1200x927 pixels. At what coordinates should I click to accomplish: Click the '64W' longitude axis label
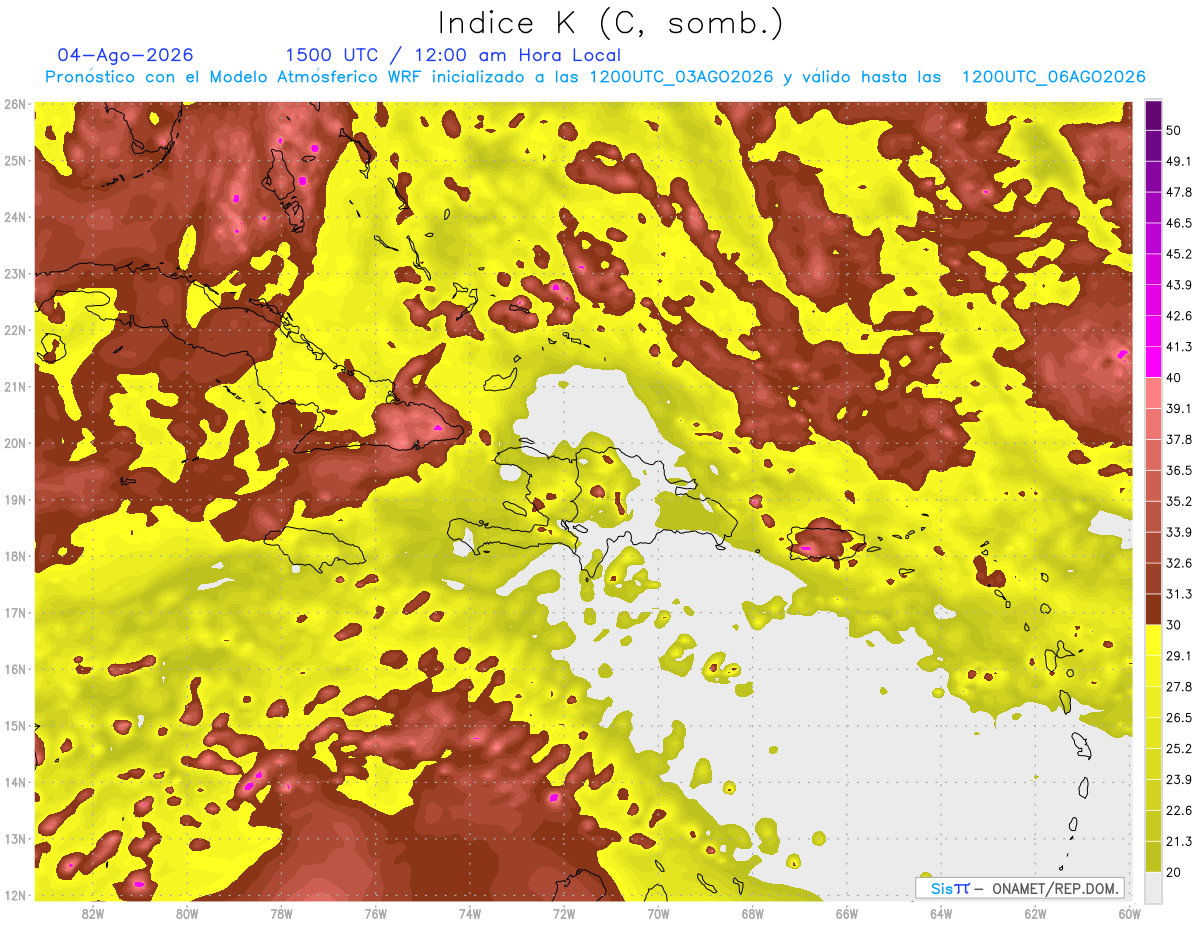tap(941, 913)
